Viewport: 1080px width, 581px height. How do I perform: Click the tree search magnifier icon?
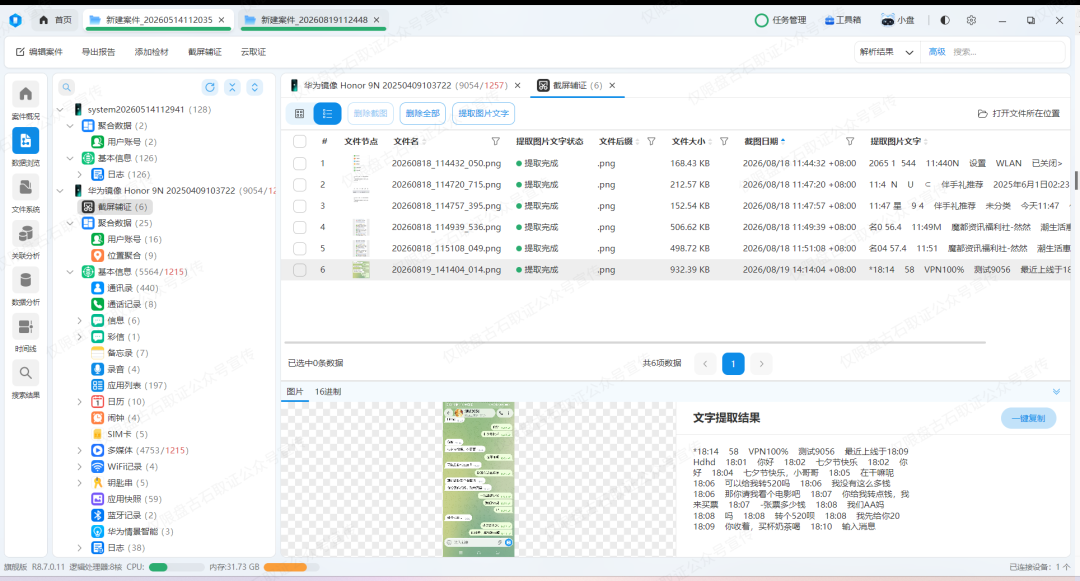tap(67, 87)
